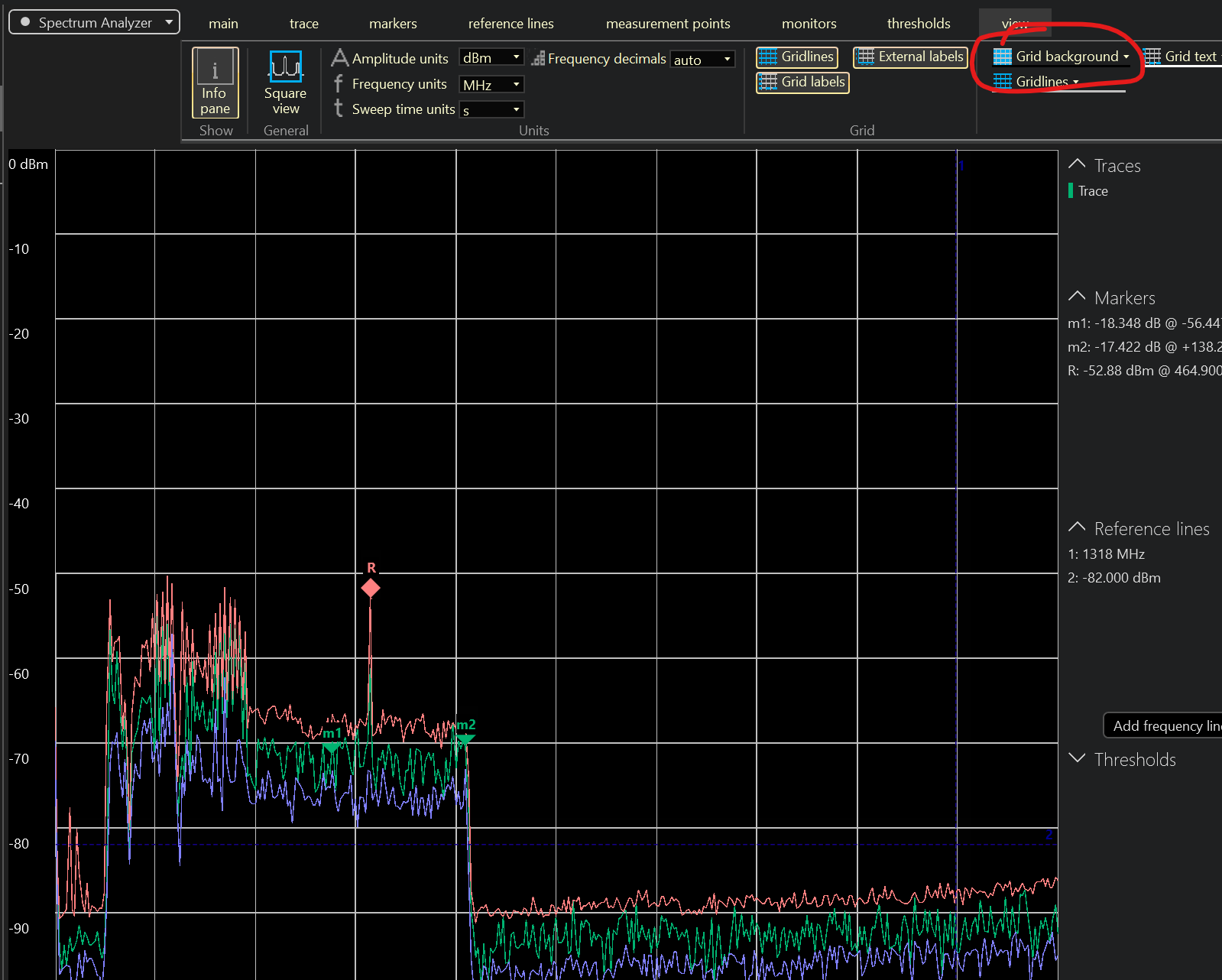Open the Sweep time units dropdown
This screenshot has height=980, width=1222.
[x=491, y=110]
